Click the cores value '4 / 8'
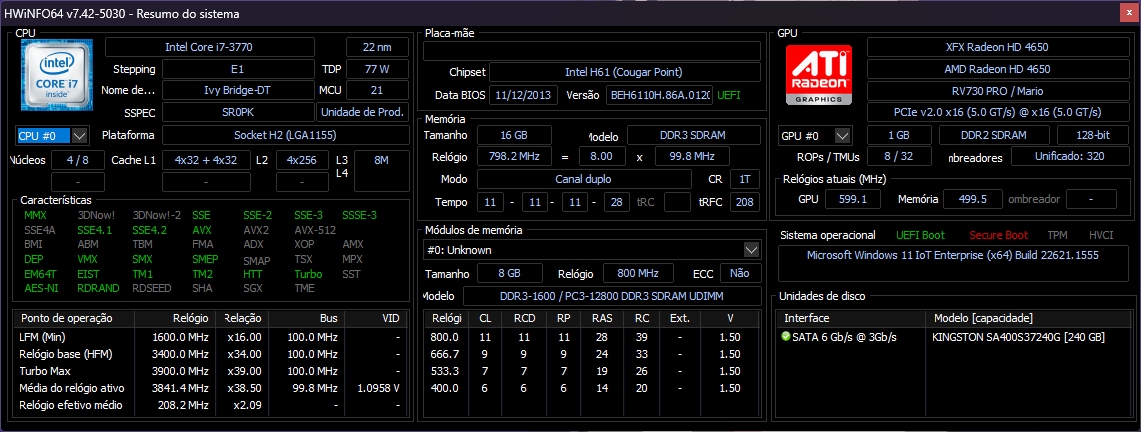1141x432 pixels. point(78,160)
